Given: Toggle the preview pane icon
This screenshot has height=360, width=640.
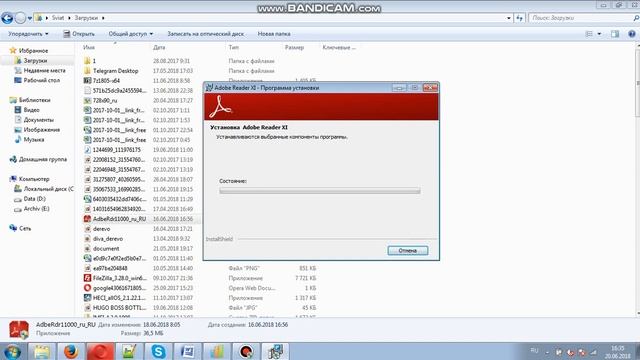Looking at the screenshot, I should click(x=615, y=34).
